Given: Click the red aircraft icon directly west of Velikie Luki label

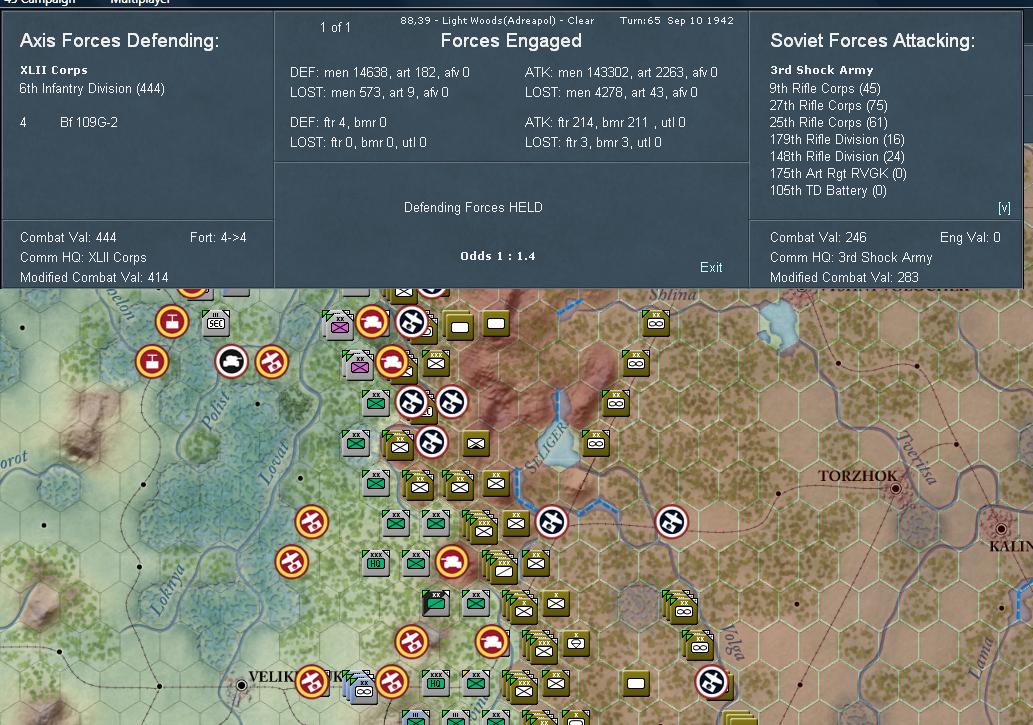Looking at the screenshot, I should [311, 682].
